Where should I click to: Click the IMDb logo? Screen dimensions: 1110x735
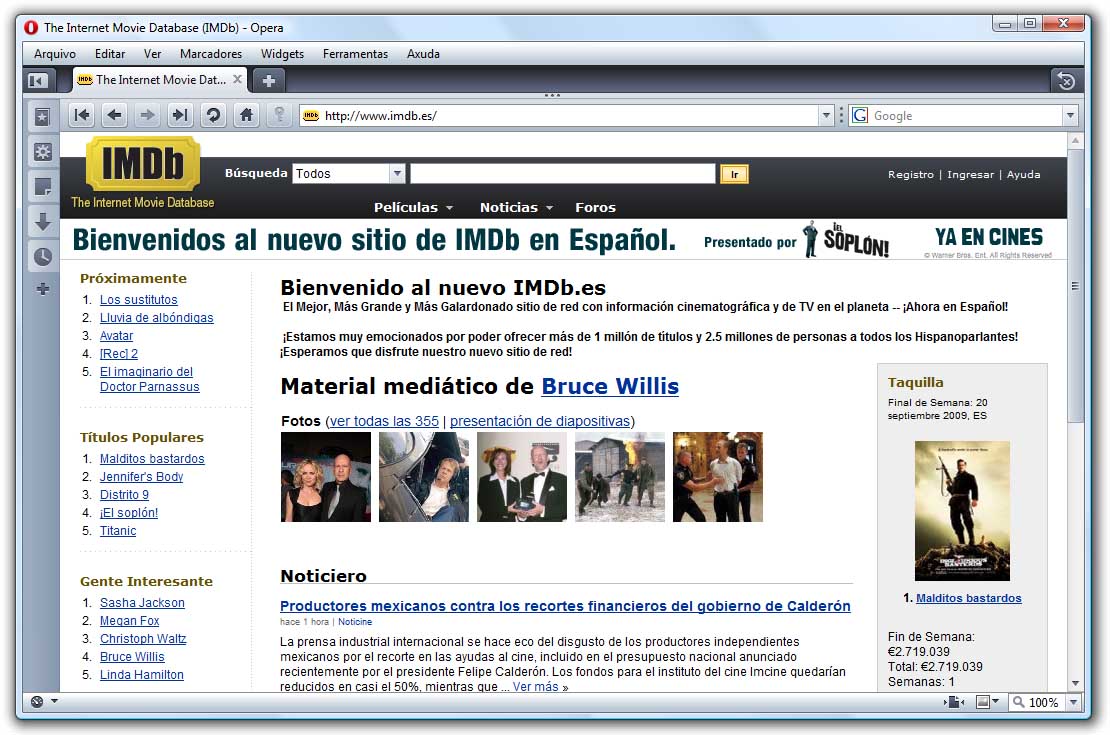143,164
